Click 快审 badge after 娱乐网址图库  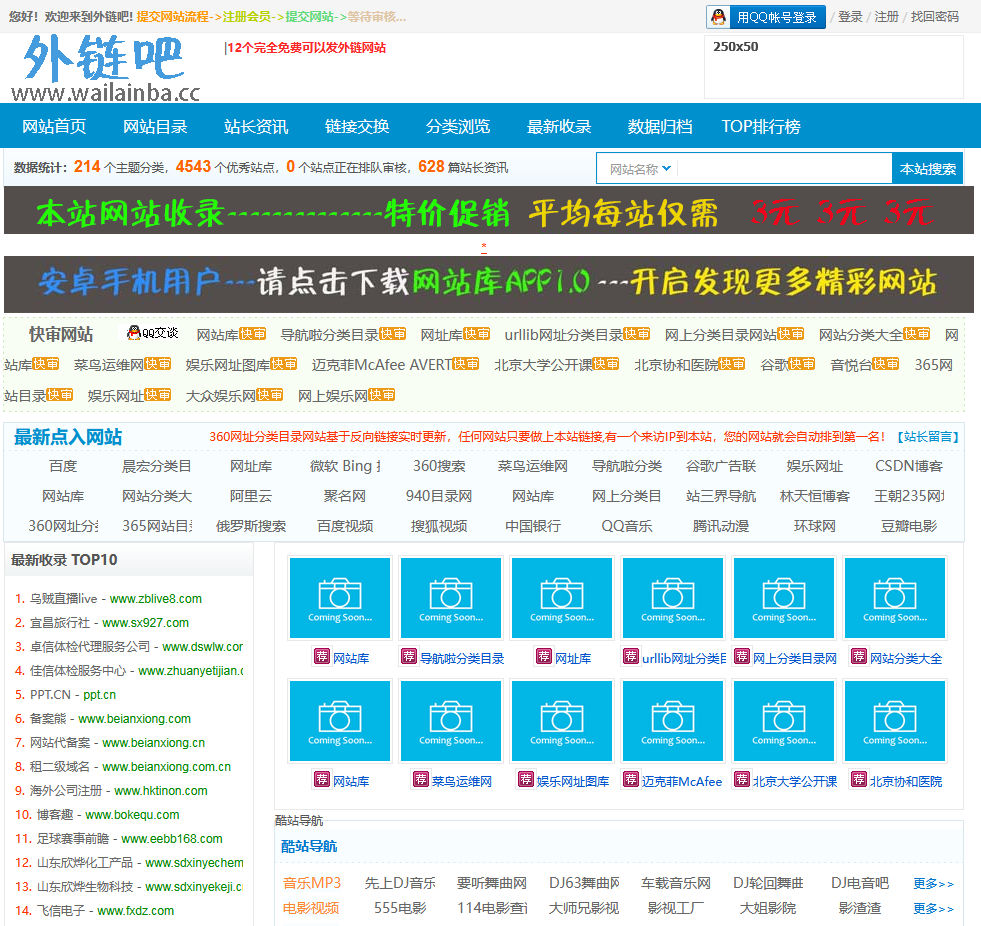pos(284,364)
